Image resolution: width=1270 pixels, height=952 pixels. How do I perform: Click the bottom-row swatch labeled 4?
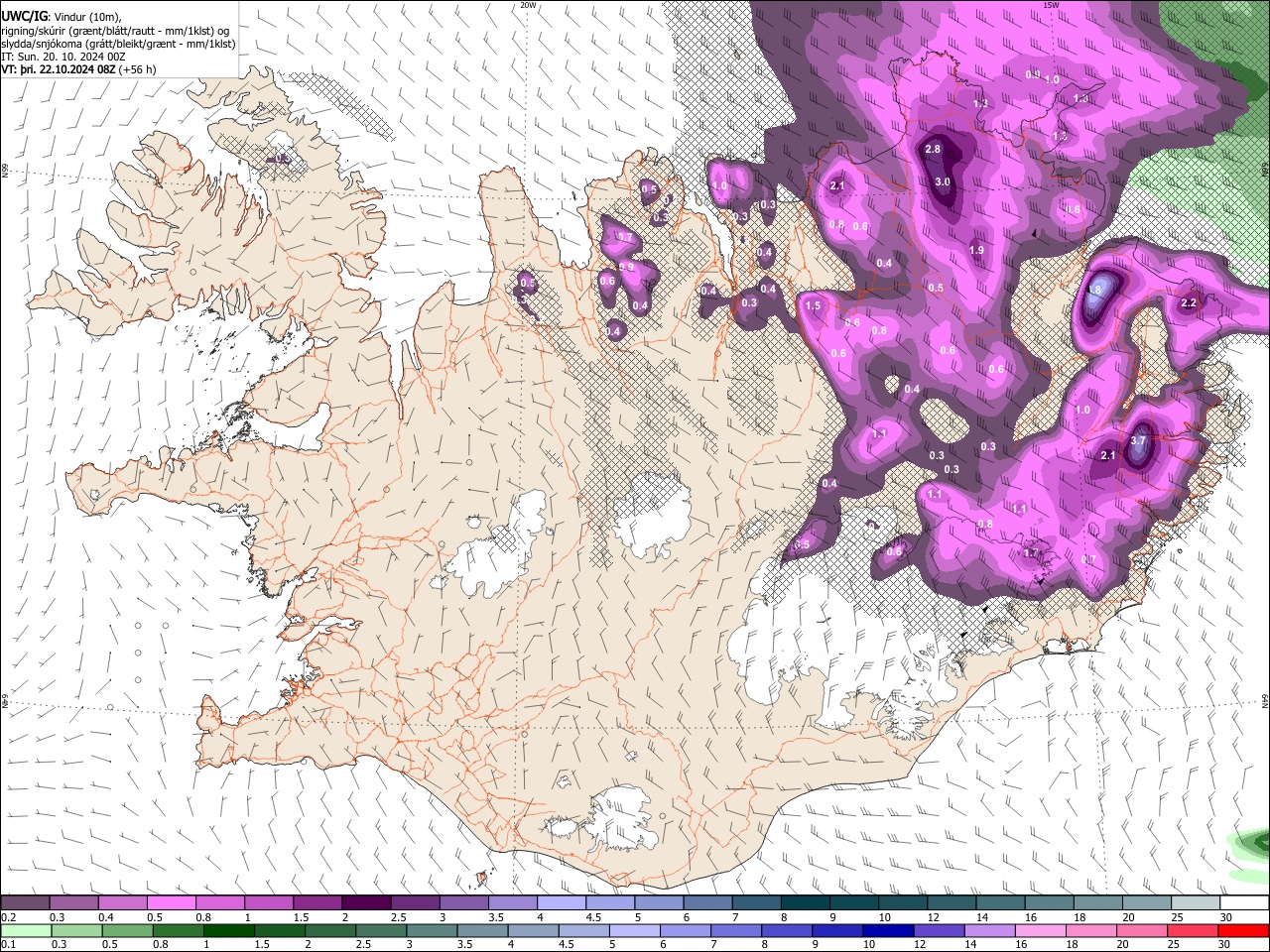(x=532, y=930)
